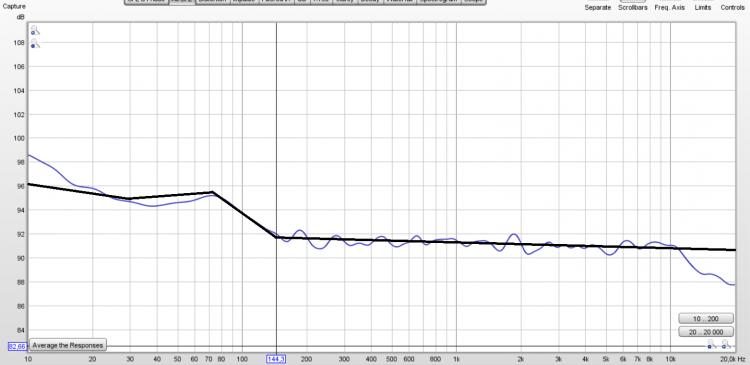Click the lower vertical zoom magnifier icon
The width and height of the screenshot is (750, 365).
pyautogui.click(x=35, y=44)
